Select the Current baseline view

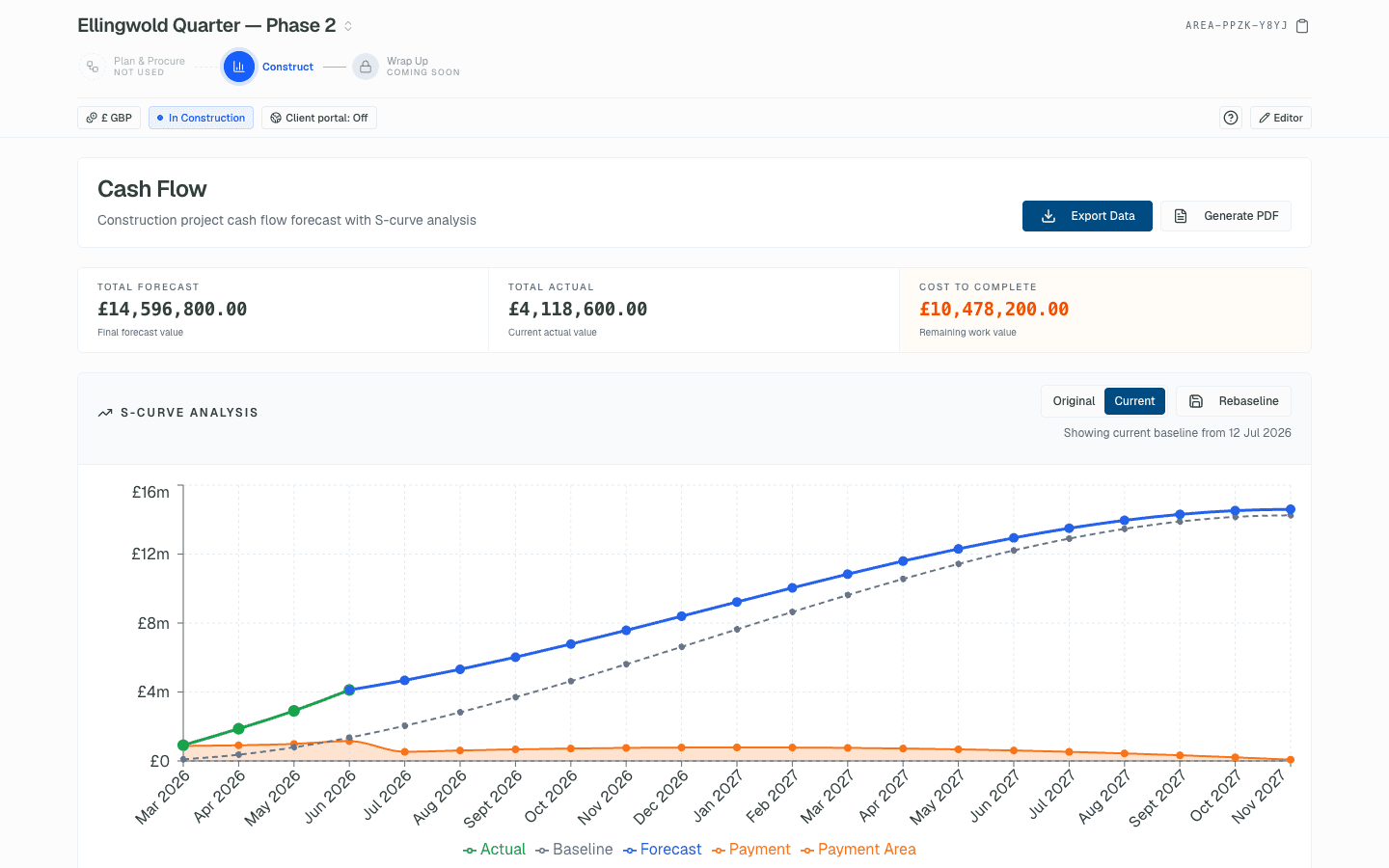click(x=1134, y=401)
